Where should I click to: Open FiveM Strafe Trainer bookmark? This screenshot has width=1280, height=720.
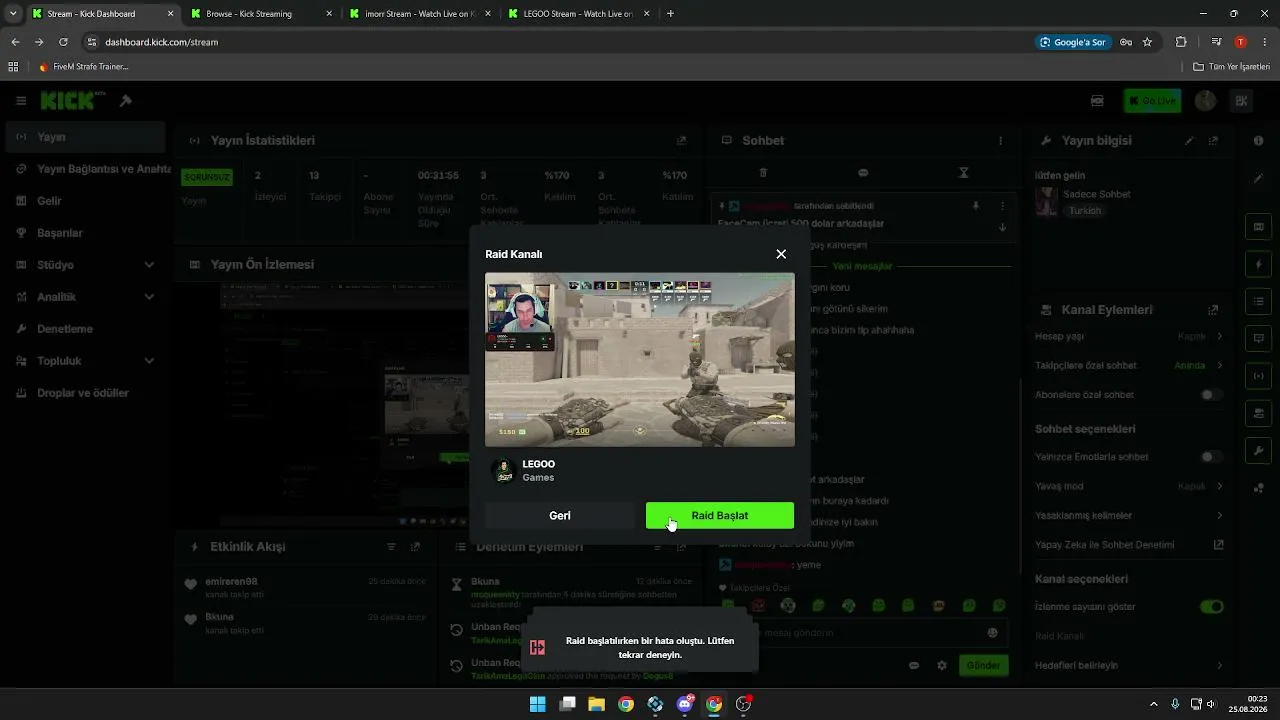point(84,67)
